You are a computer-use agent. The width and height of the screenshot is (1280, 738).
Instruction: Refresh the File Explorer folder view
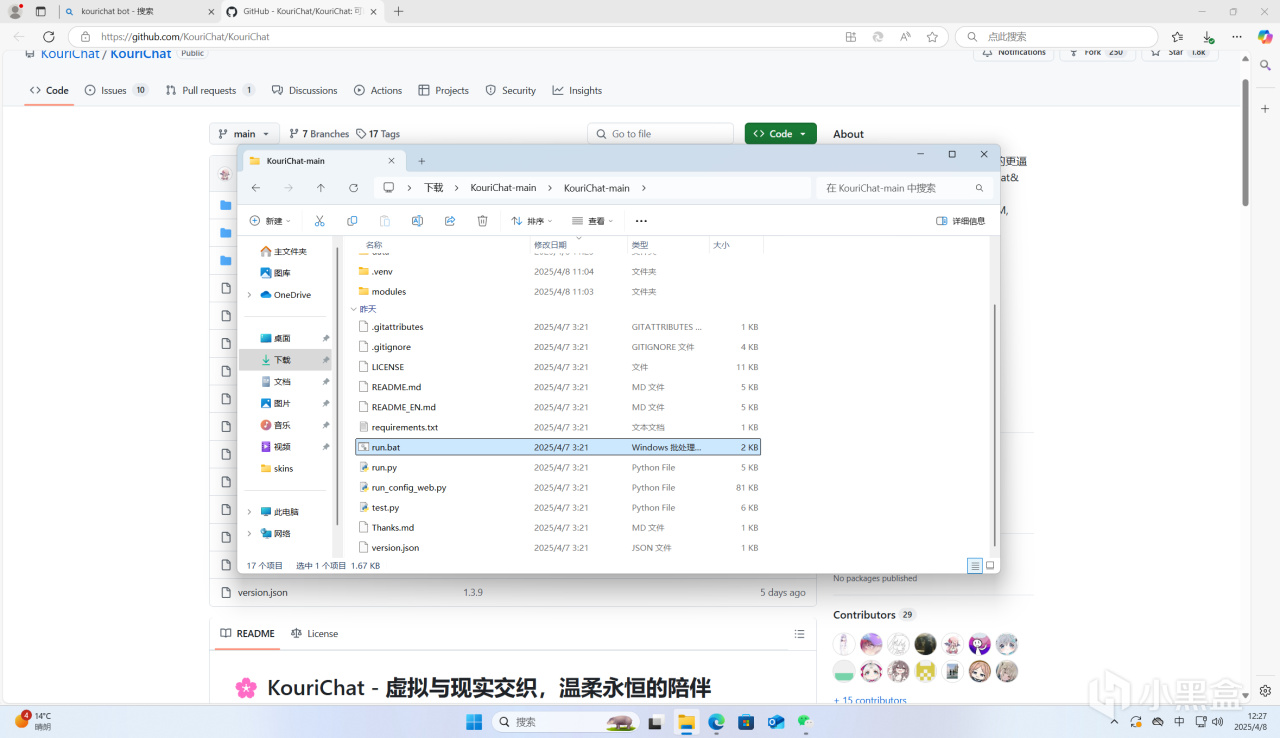pos(353,188)
